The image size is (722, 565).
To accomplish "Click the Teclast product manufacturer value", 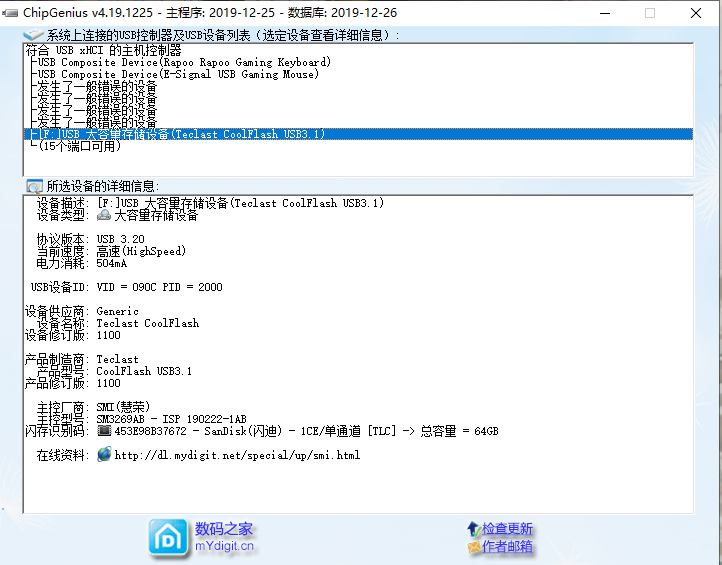I will click(x=117, y=359).
